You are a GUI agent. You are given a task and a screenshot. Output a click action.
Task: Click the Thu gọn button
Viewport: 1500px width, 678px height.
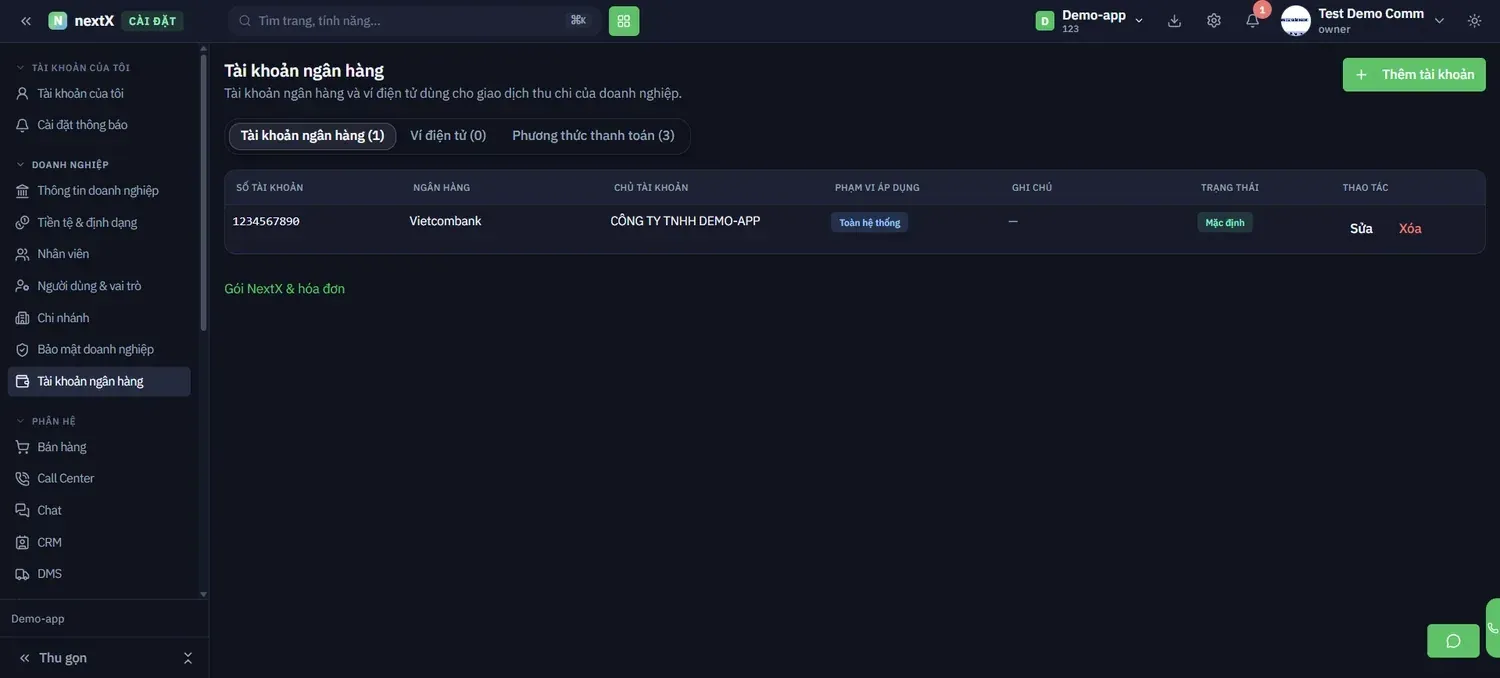click(62, 658)
